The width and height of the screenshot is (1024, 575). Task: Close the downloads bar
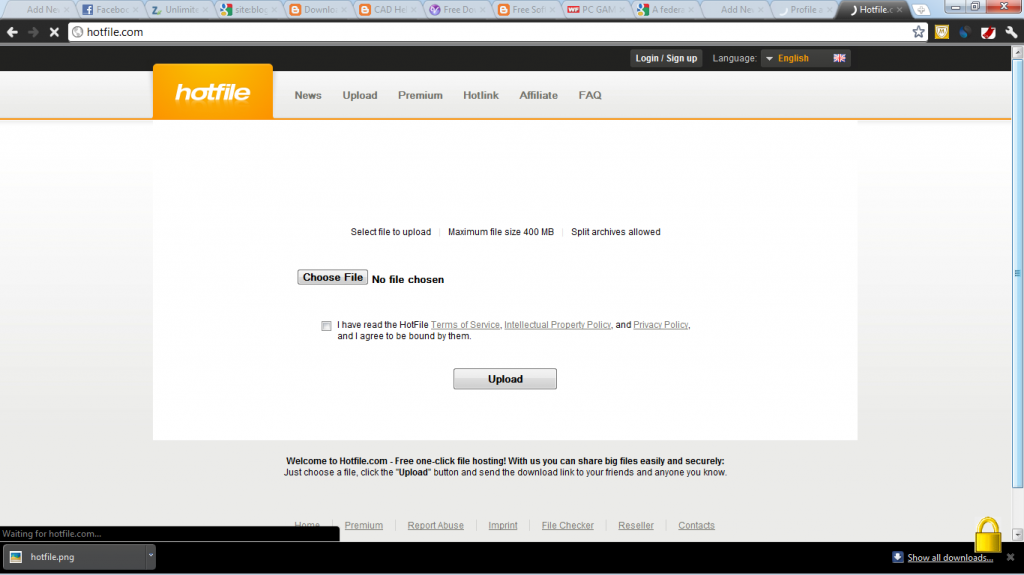(1010, 557)
